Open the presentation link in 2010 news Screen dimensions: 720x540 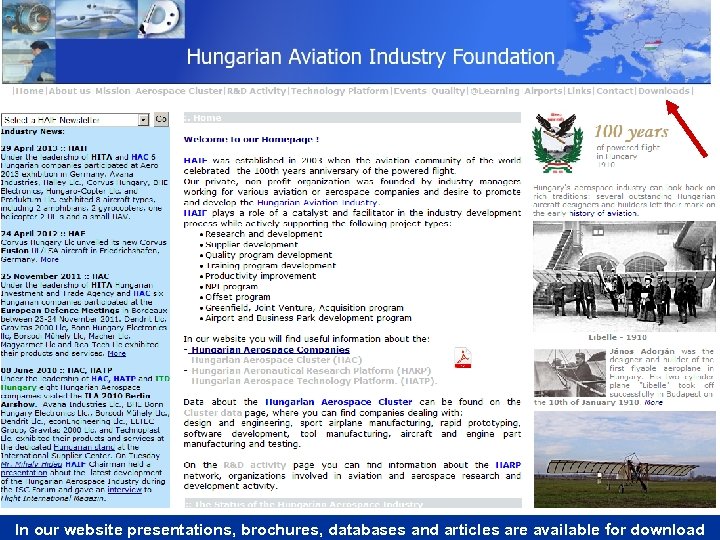pos(24,472)
